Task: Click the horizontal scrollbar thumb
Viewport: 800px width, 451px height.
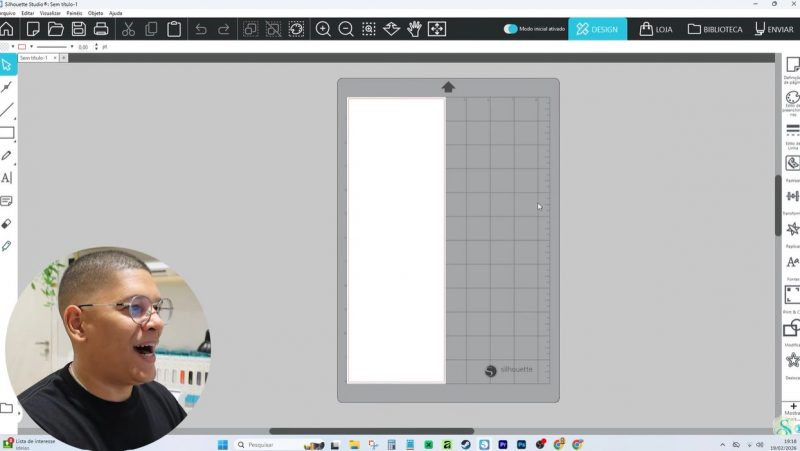Action: click(x=371, y=431)
